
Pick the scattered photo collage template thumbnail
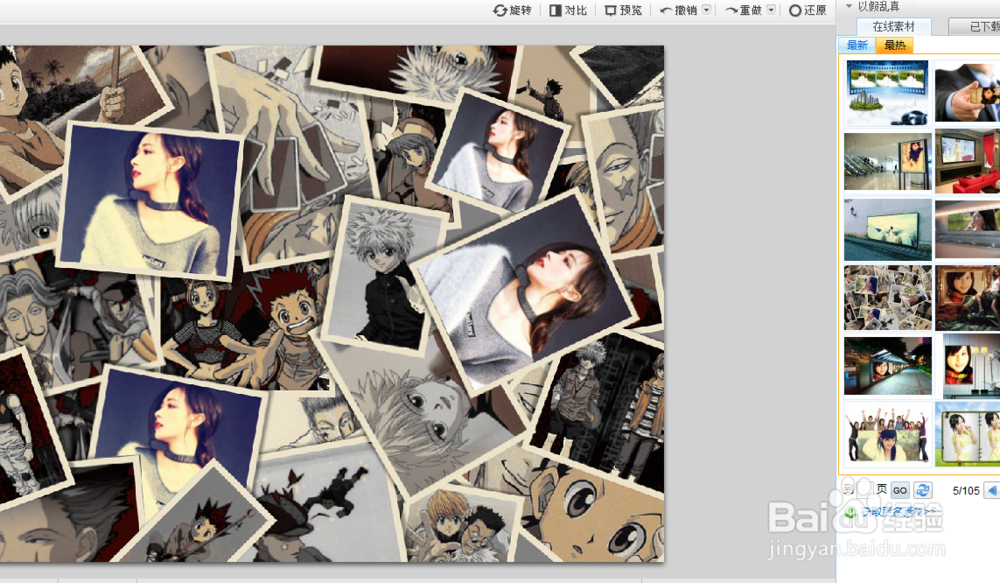(x=888, y=298)
